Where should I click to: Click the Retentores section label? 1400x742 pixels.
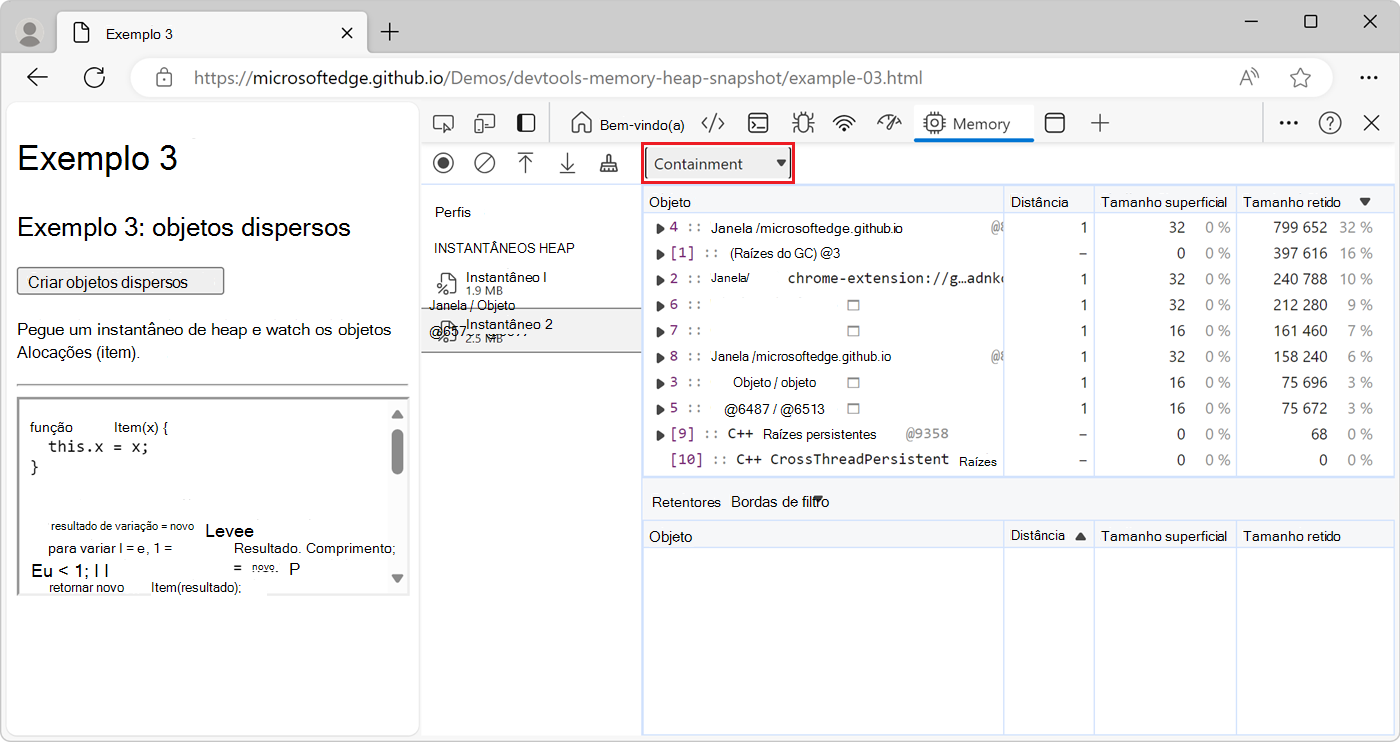(x=686, y=502)
